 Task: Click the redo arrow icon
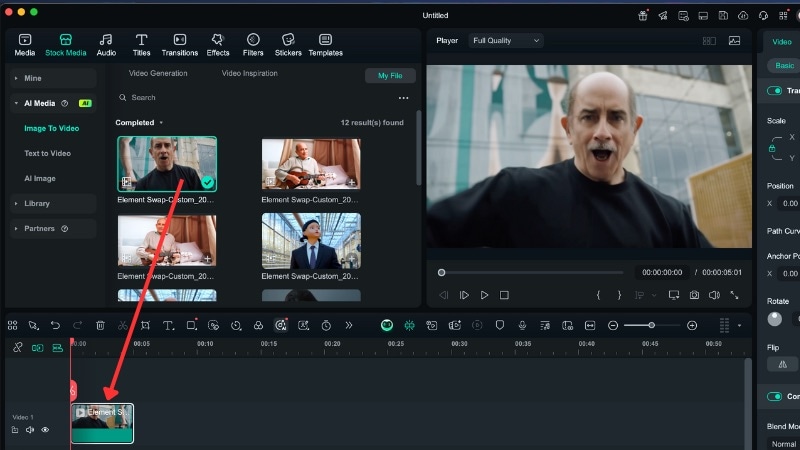78,325
